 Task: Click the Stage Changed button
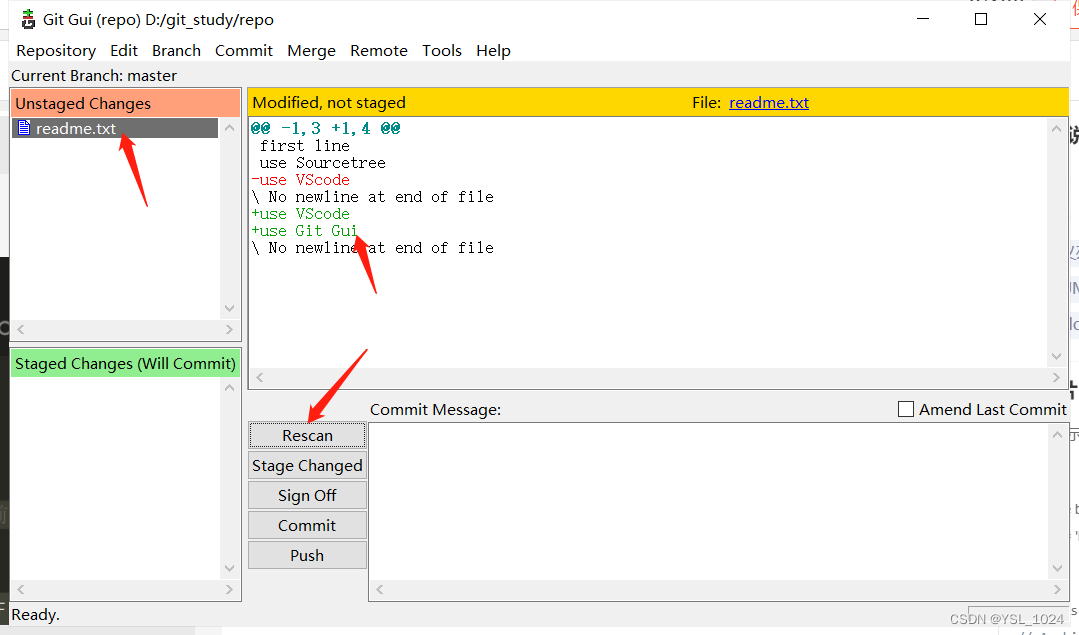[x=307, y=466]
